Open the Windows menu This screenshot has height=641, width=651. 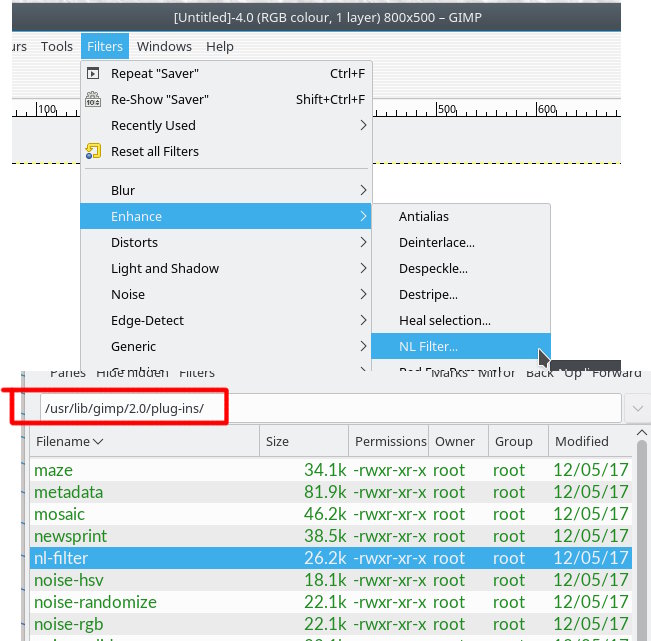click(x=164, y=46)
